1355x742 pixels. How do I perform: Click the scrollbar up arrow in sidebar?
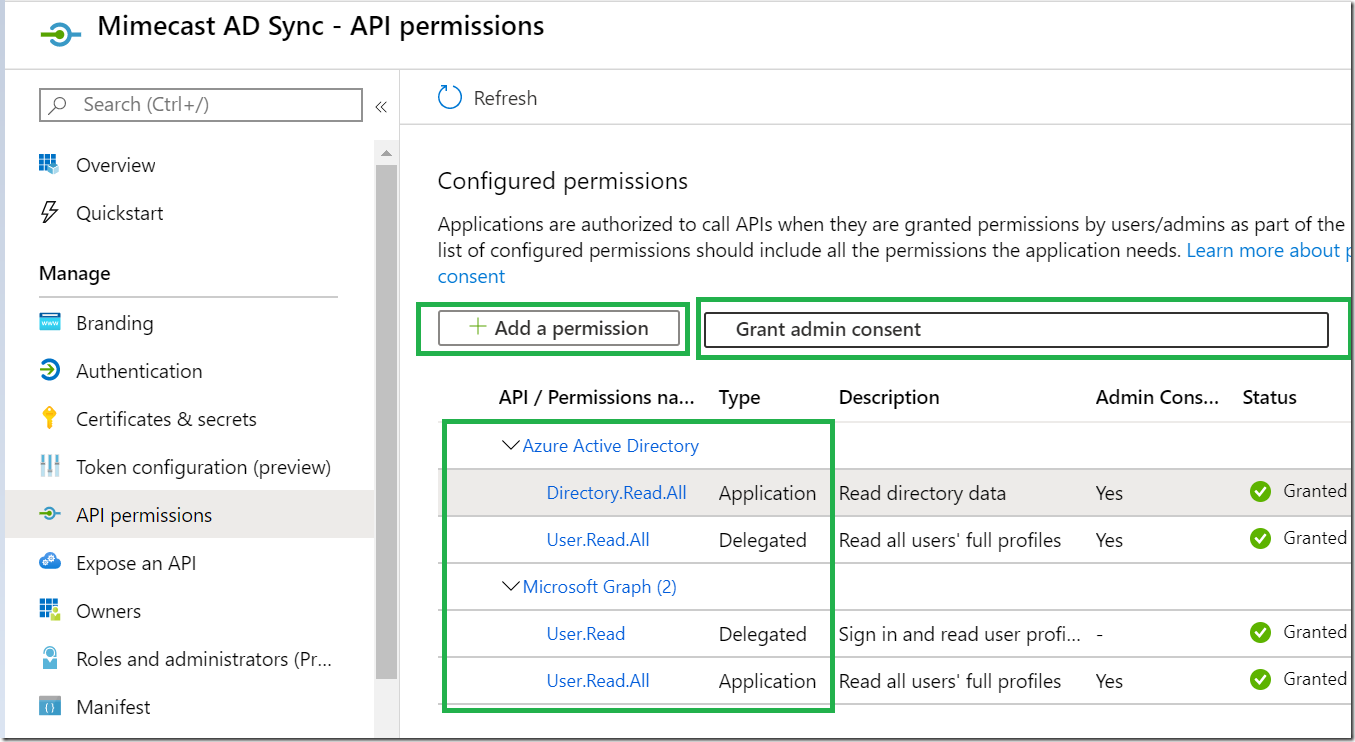coord(385,152)
